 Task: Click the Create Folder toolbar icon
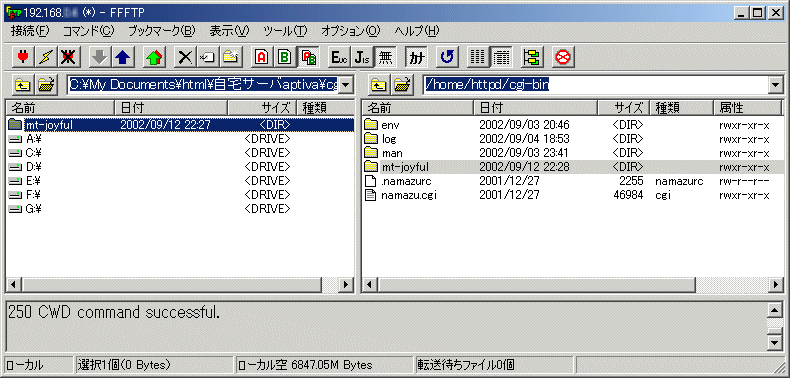(x=232, y=57)
